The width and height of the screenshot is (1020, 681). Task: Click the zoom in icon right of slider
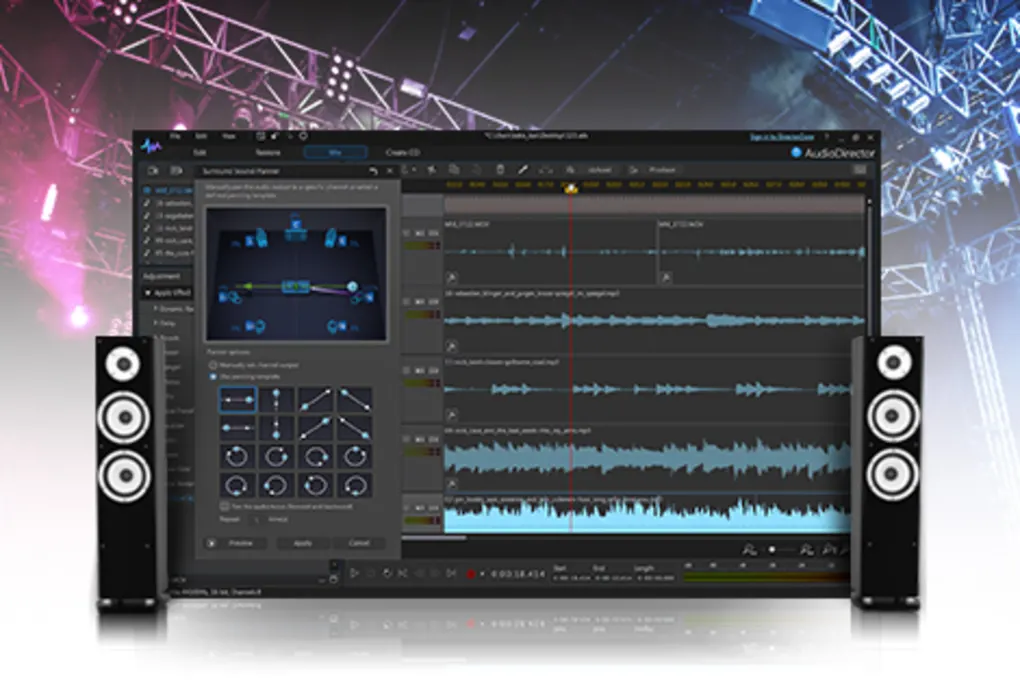pos(807,550)
